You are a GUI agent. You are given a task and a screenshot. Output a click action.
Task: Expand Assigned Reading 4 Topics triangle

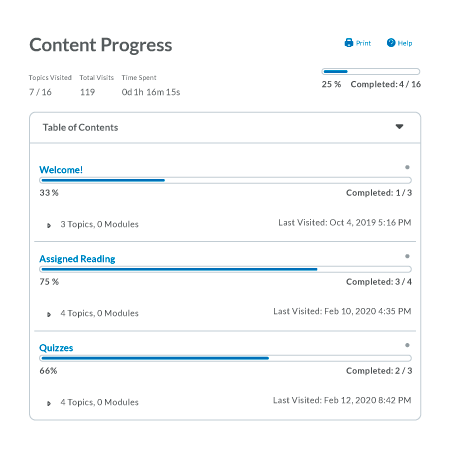(x=49, y=315)
